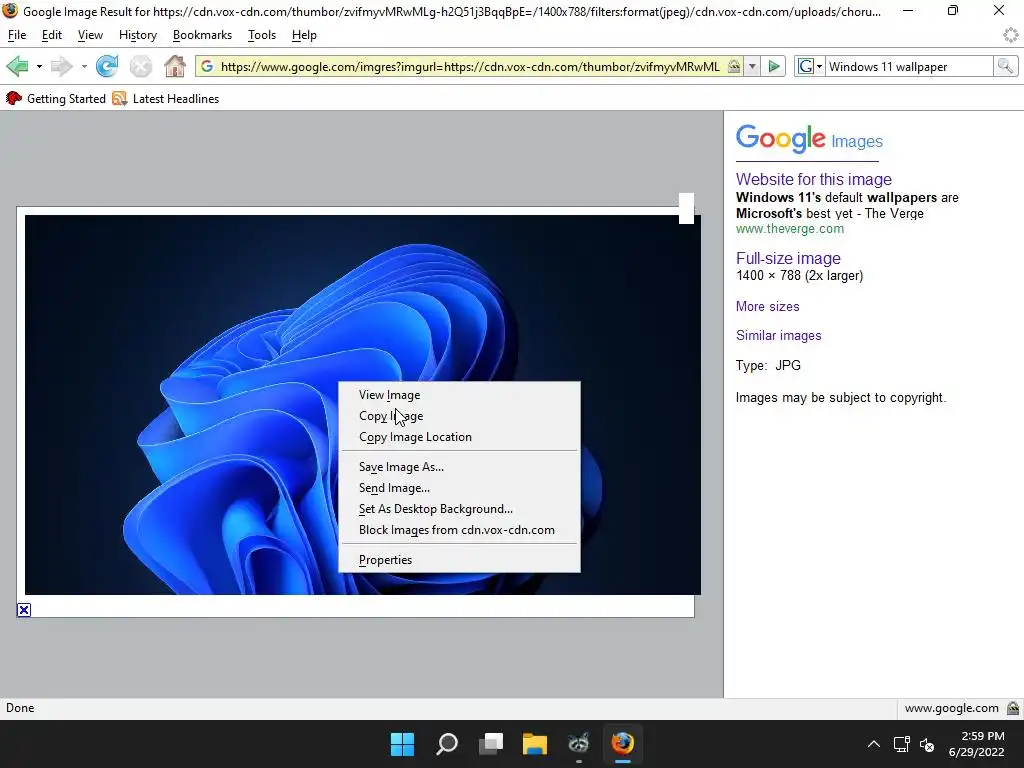Open the Forward button history dropdown

pos(84,67)
